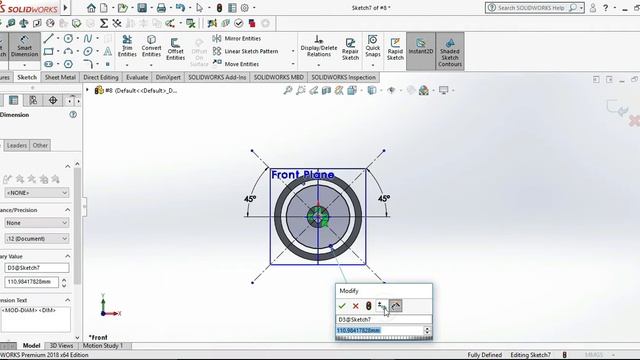Image resolution: width=640 pixels, height=360 pixels.
Task: Collapse the Tolerance/Precision section
Action: (x=67, y=210)
